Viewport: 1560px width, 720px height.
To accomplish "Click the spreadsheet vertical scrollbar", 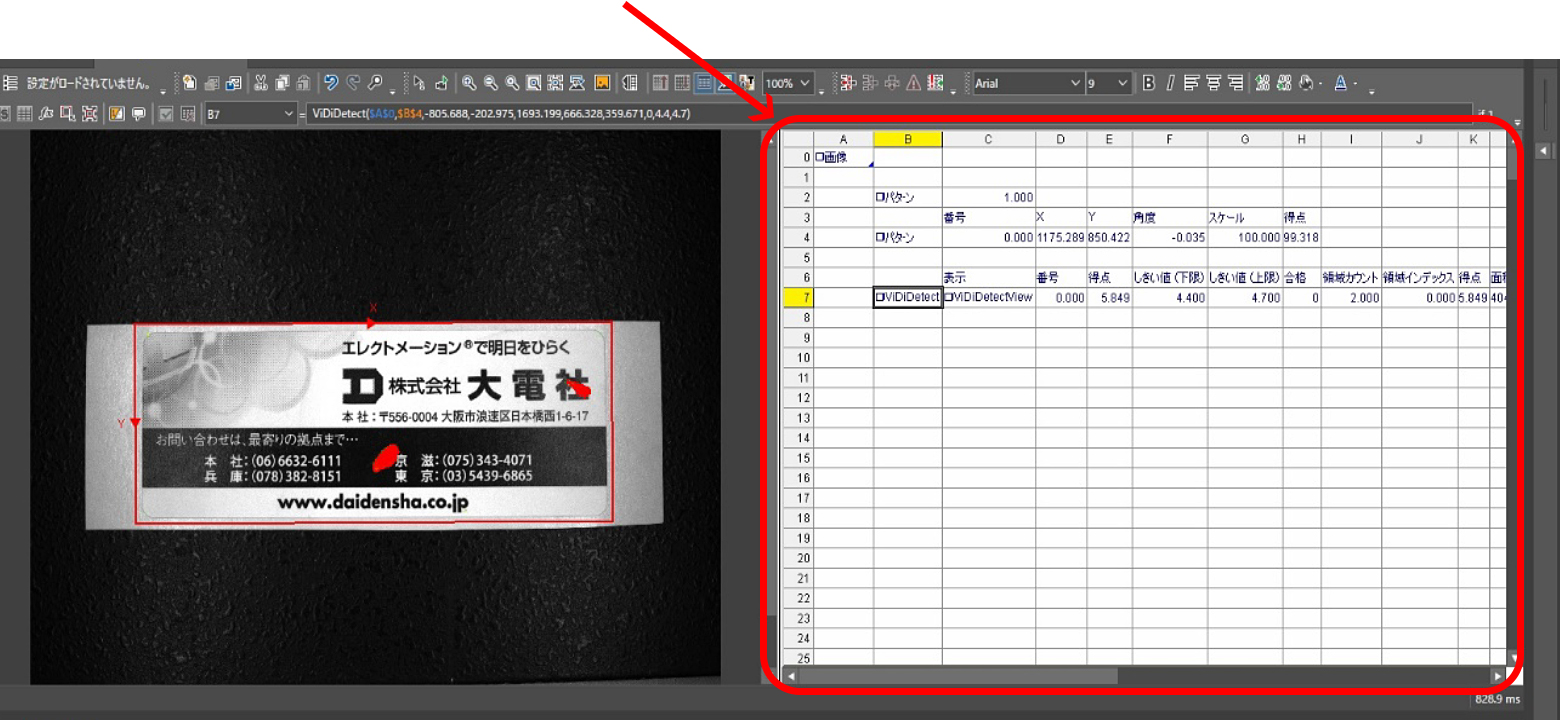I will [1512, 400].
